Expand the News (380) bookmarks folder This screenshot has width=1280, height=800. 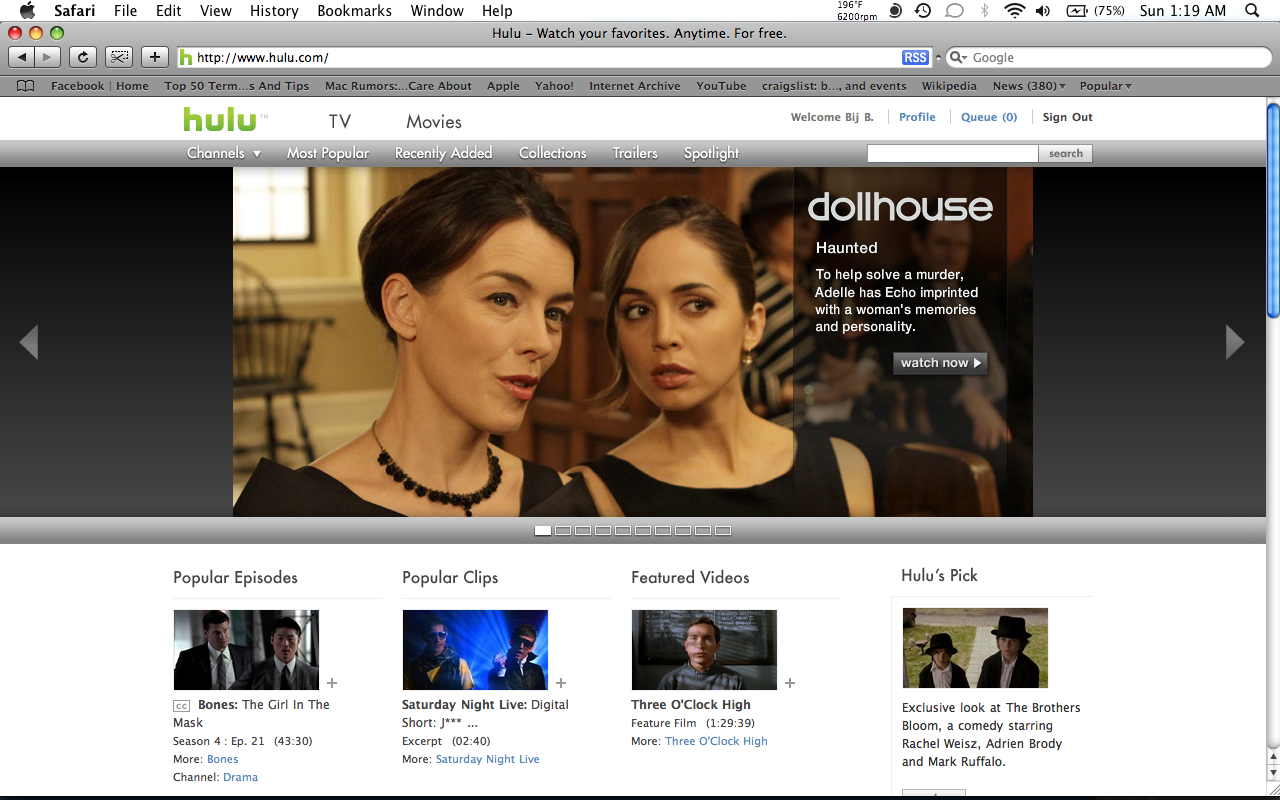click(1029, 86)
